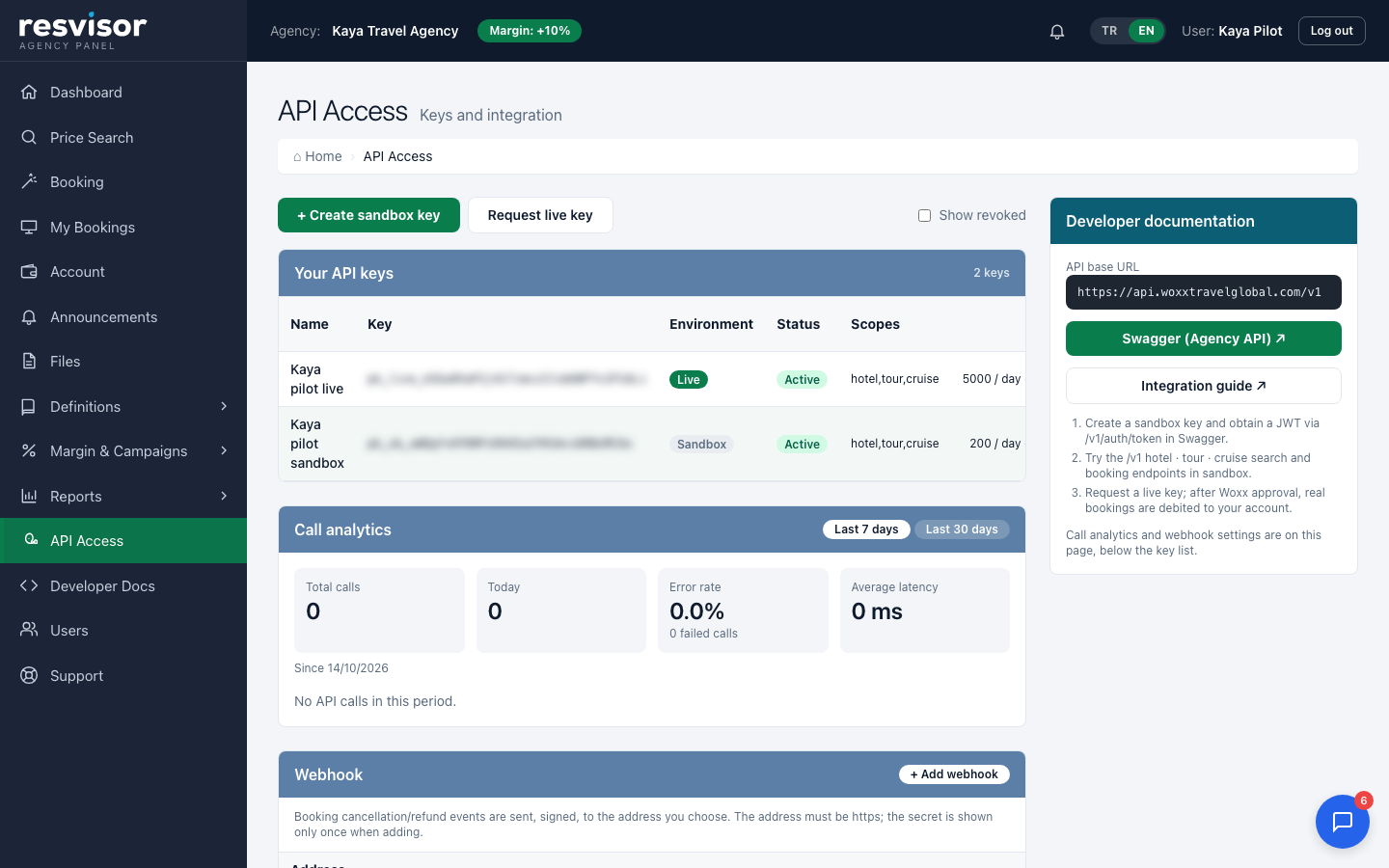Click the Margin +10% badge
The height and width of the screenshot is (868, 1389).
click(530, 31)
